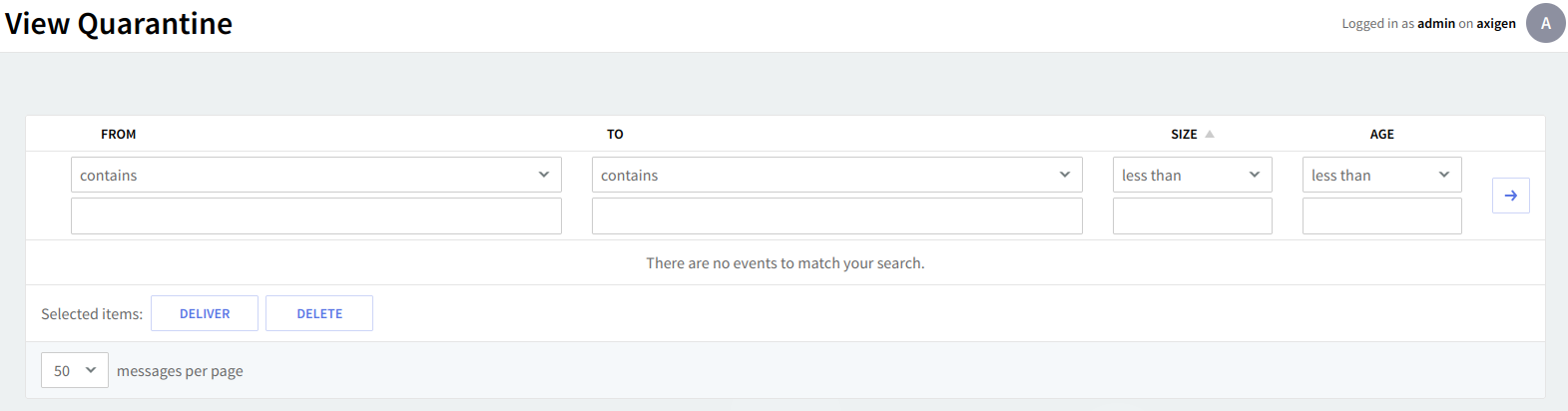Open the SIZE less than dropdown
This screenshot has height=411, width=1568.
point(1192,175)
